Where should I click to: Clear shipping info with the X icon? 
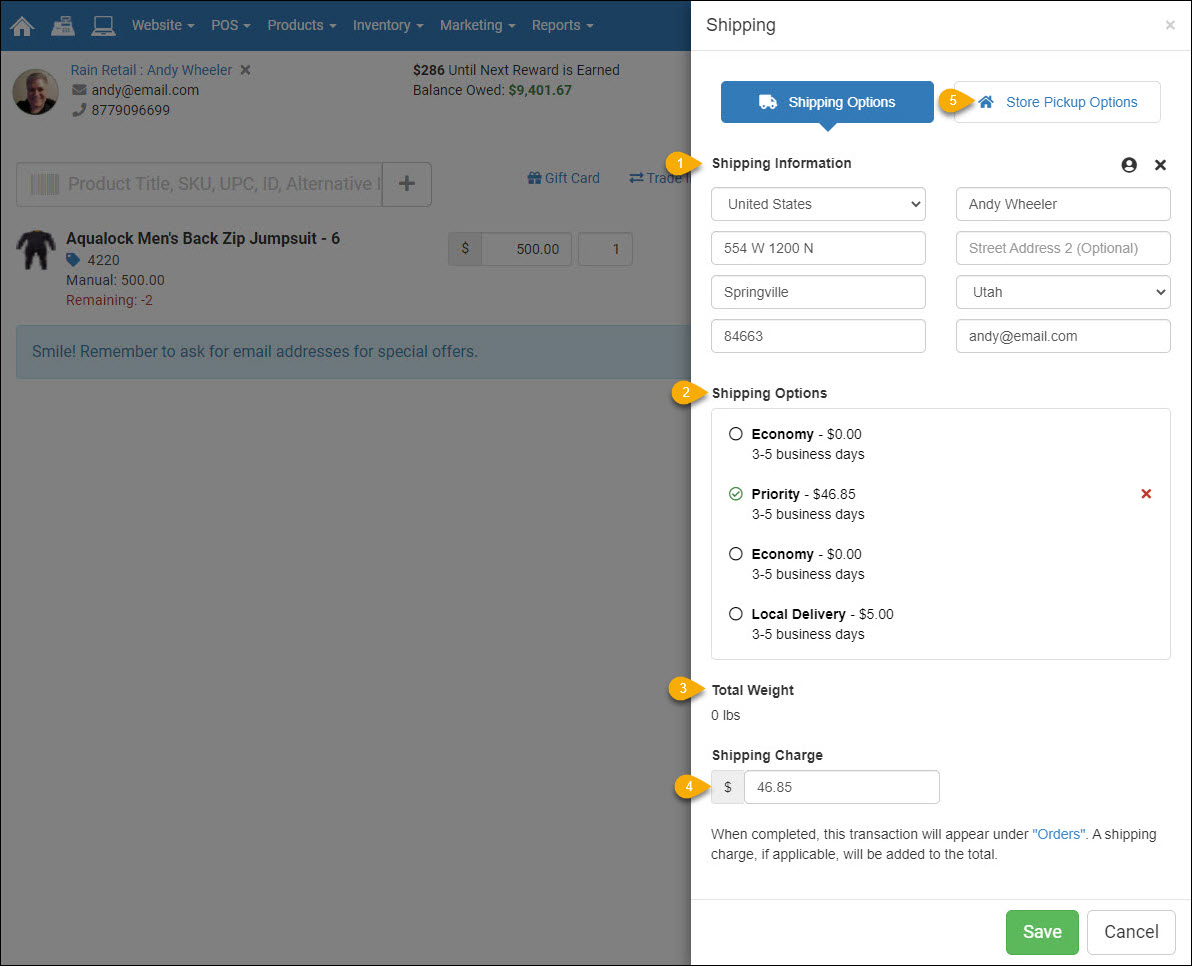[1160, 165]
